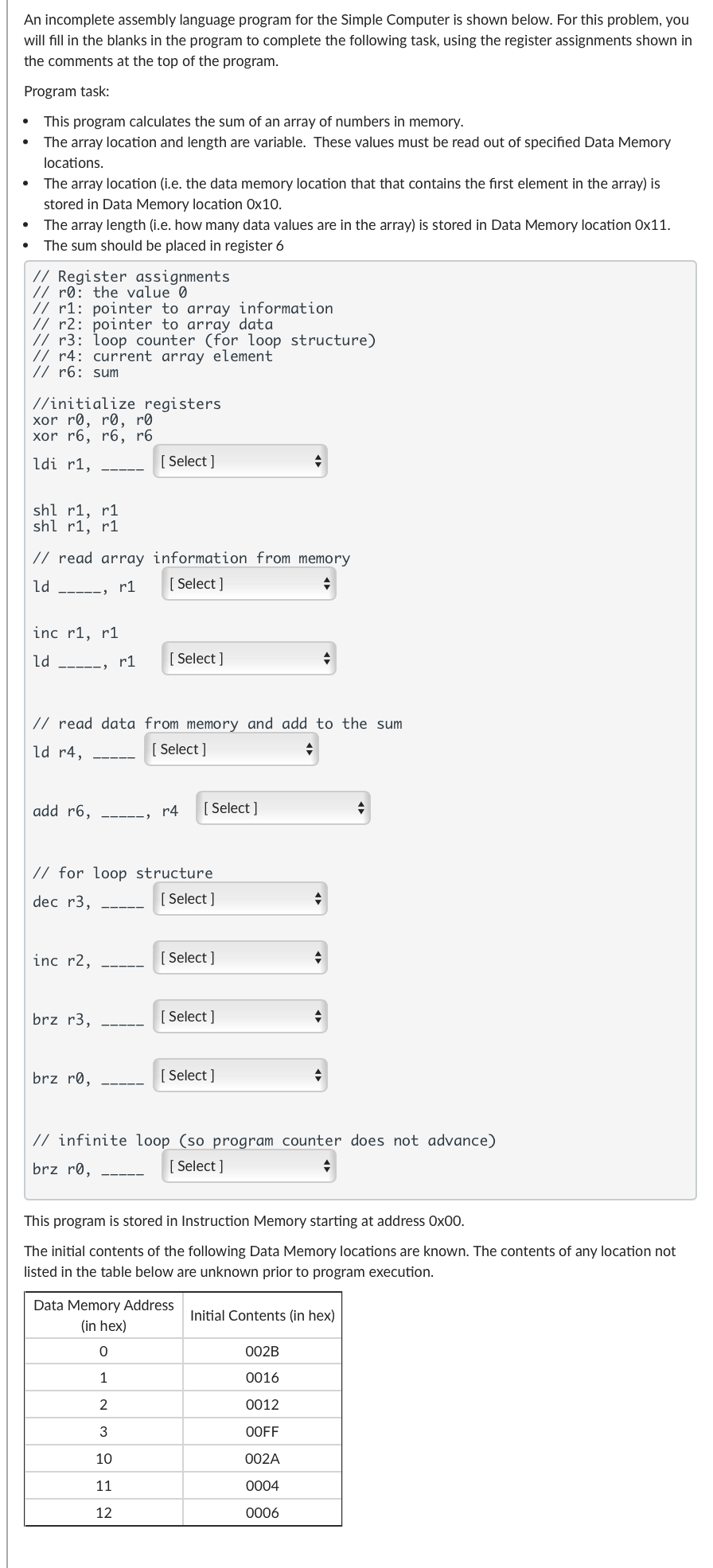Open the first ld r1 Select dropdown
This screenshot has height=1568, width=713.
(248, 583)
